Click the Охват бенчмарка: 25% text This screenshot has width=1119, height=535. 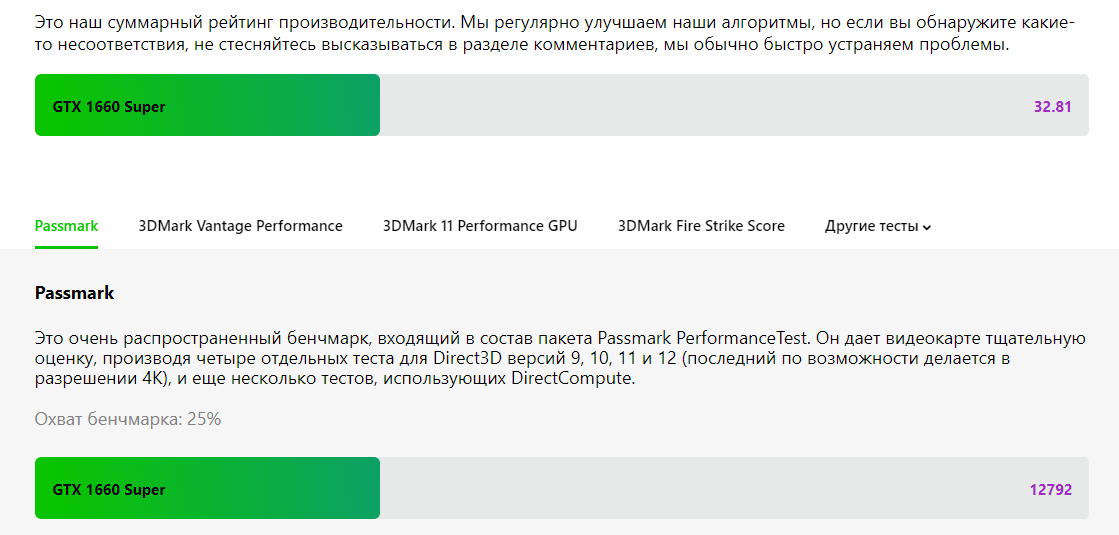pos(128,419)
